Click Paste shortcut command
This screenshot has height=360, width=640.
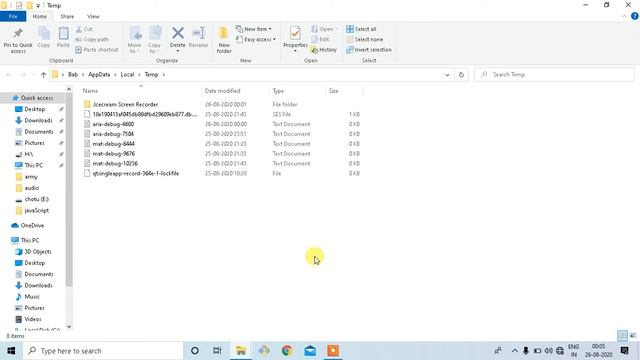click(x=97, y=49)
